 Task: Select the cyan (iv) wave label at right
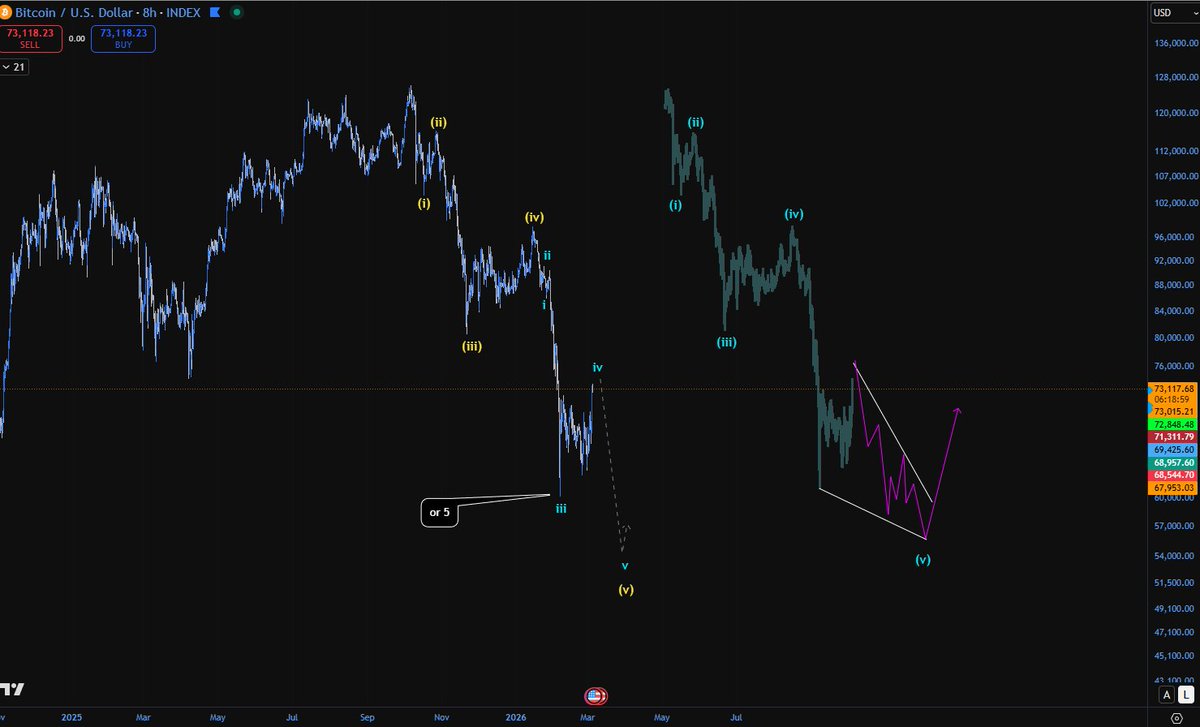coord(794,214)
